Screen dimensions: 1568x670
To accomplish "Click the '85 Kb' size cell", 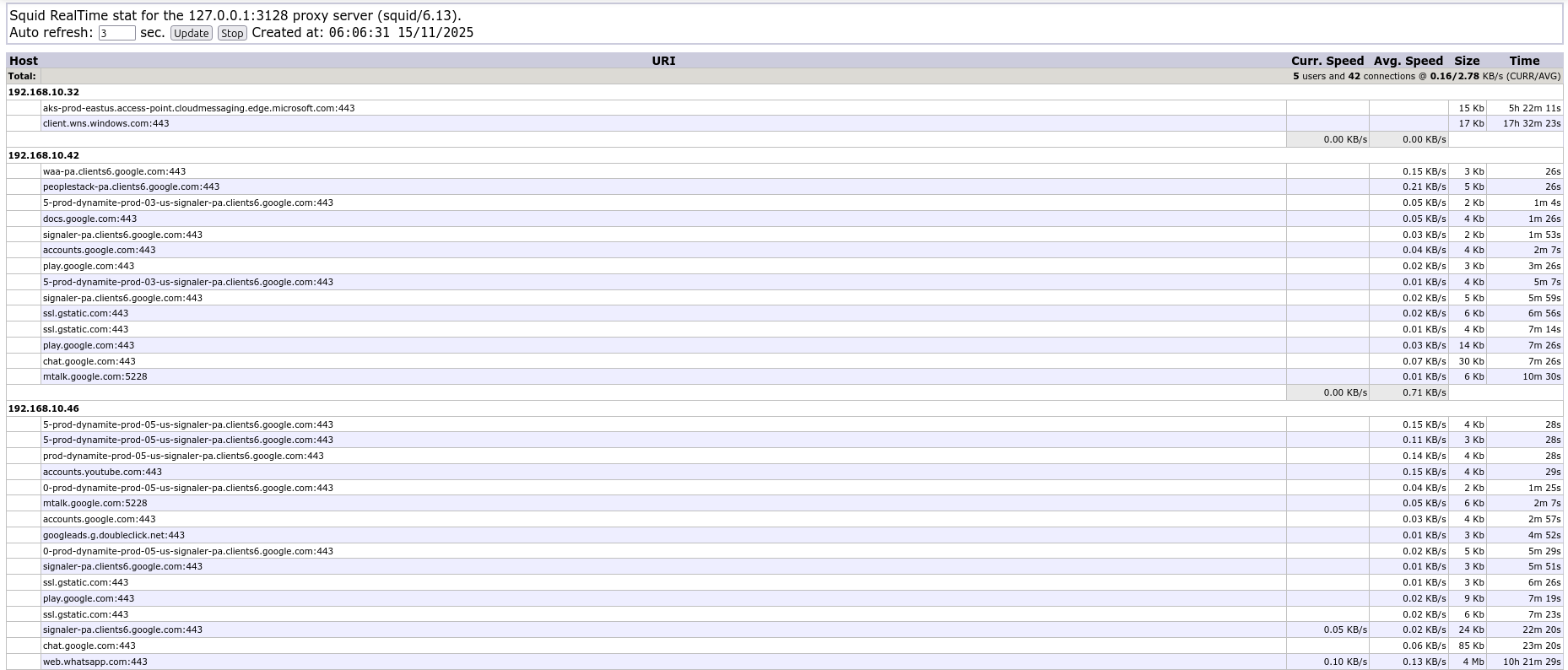I will pyautogui.click(x=1467, y=646).
